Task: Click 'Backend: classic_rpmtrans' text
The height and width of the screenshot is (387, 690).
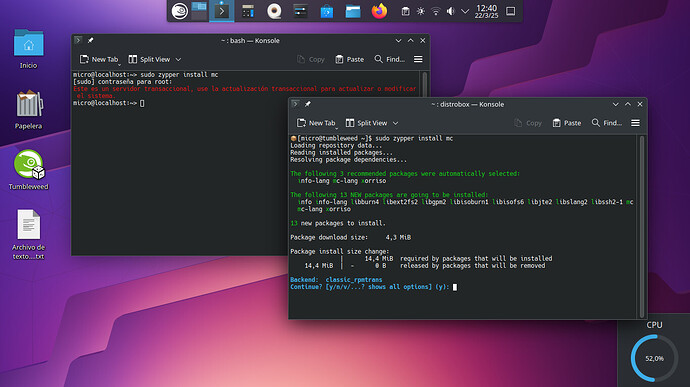Action: coord(336,280)
